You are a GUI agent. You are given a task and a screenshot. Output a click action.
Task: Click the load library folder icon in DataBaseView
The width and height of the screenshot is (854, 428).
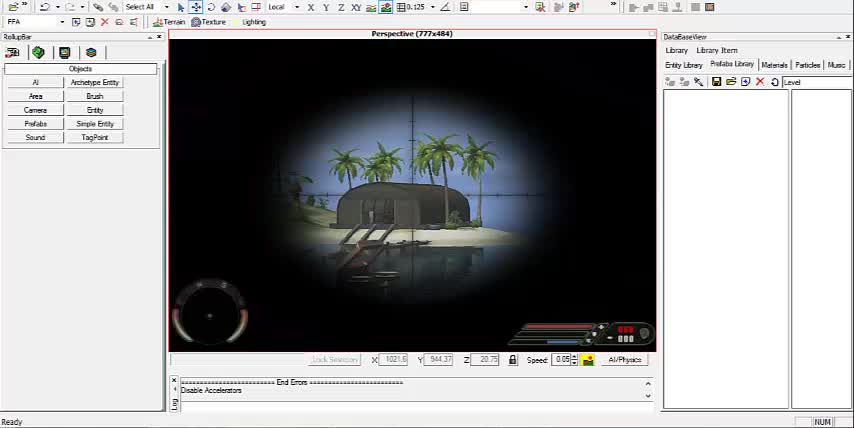731,82
